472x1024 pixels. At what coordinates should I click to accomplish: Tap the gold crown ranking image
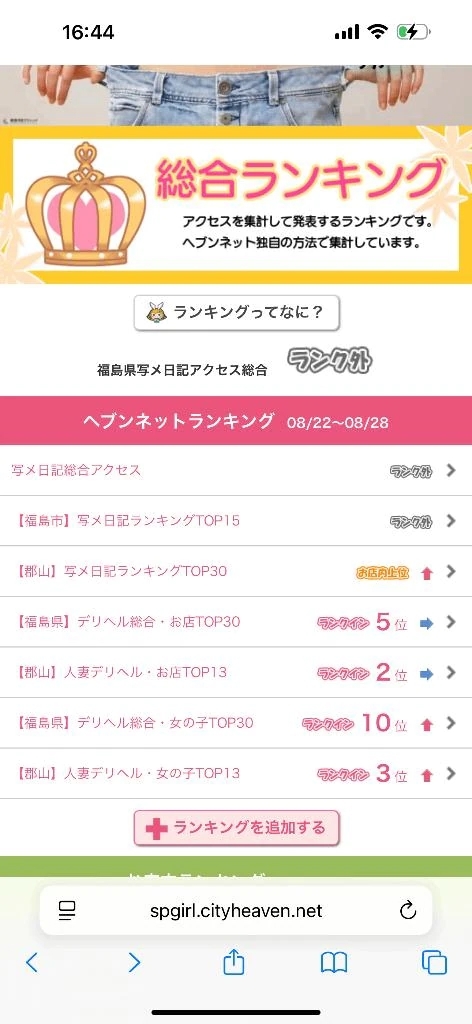pos(86,204)
